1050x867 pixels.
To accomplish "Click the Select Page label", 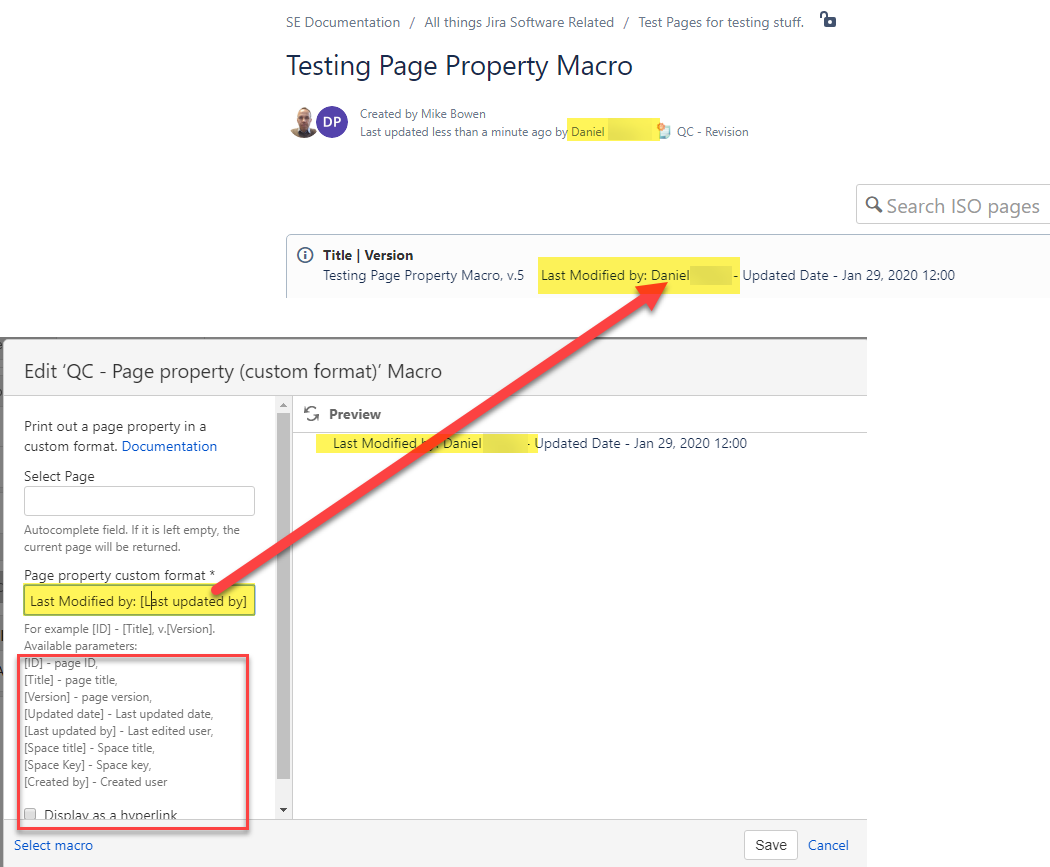I will [59, 476].
